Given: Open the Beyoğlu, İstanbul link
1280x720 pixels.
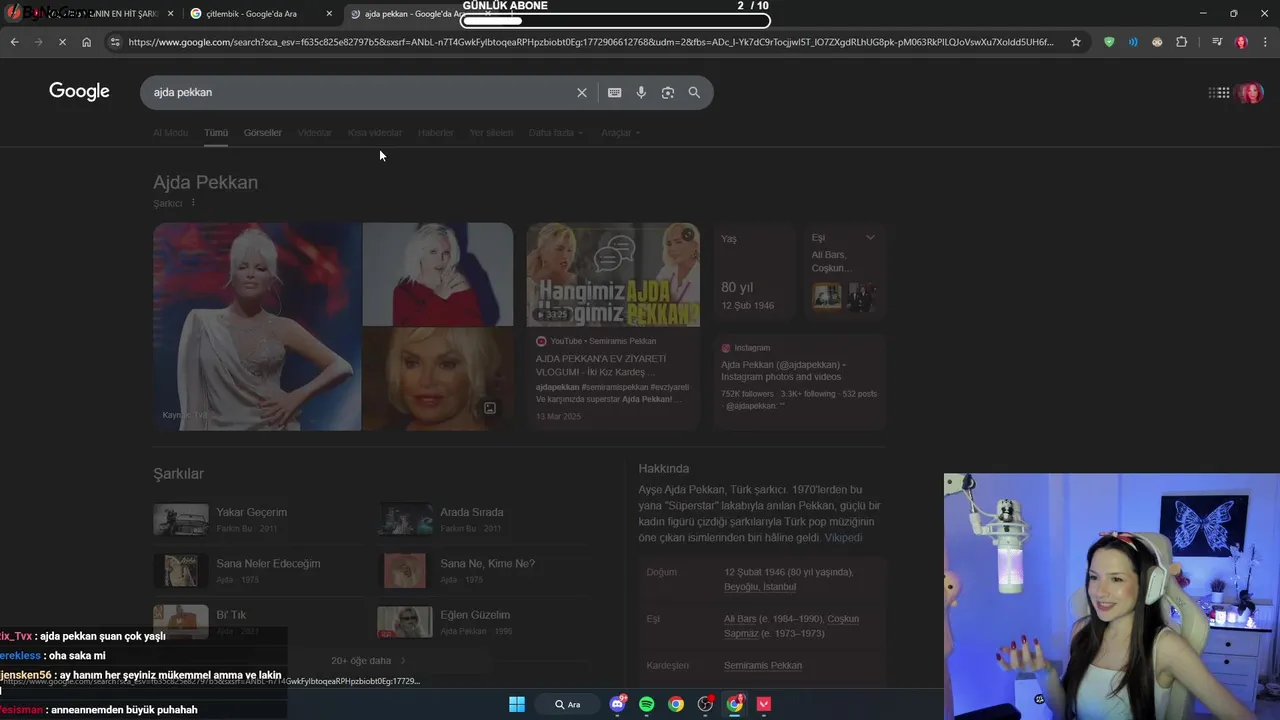Looking at the screenshot, I should click(x=760, y=587).
